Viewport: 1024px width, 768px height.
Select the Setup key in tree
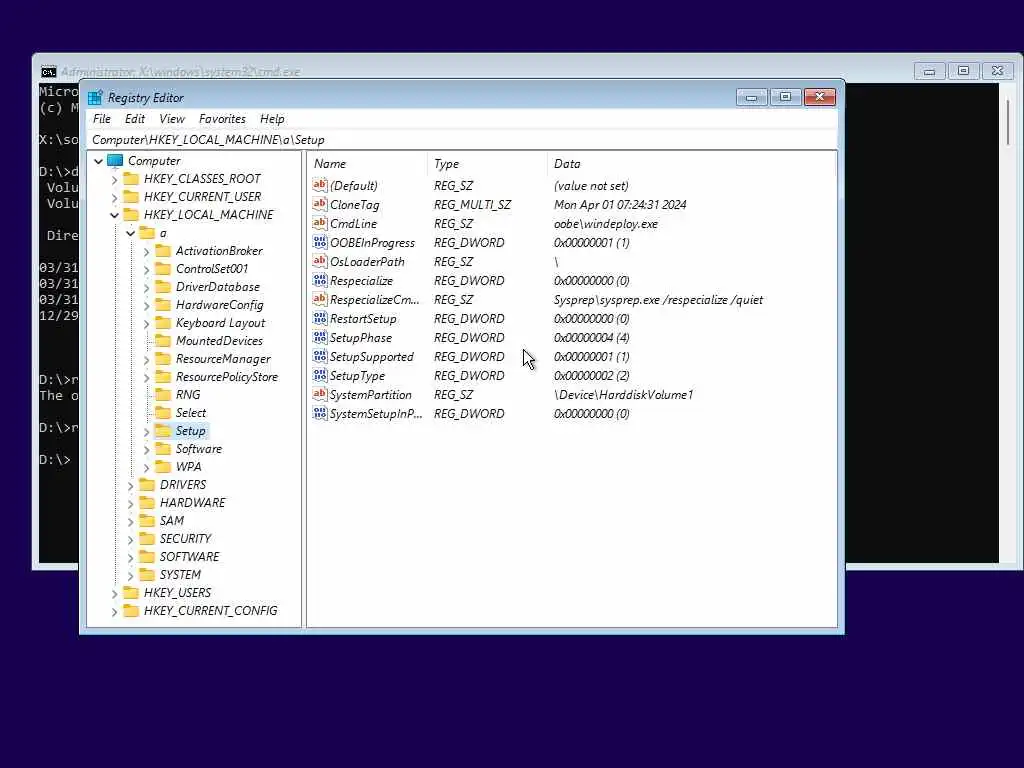(x=191, y=431)
